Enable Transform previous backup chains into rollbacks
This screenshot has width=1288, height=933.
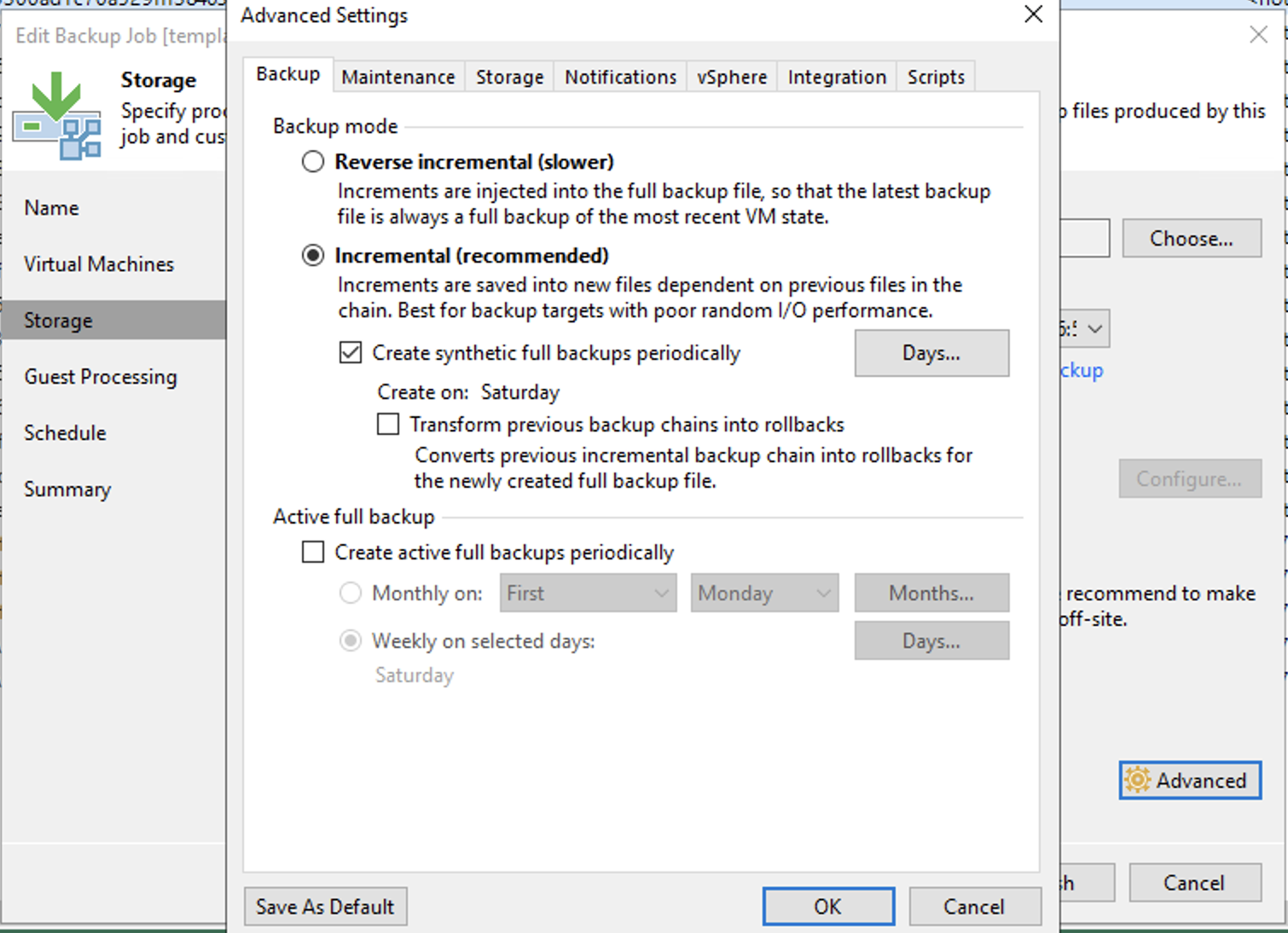[x=388, y=425]
